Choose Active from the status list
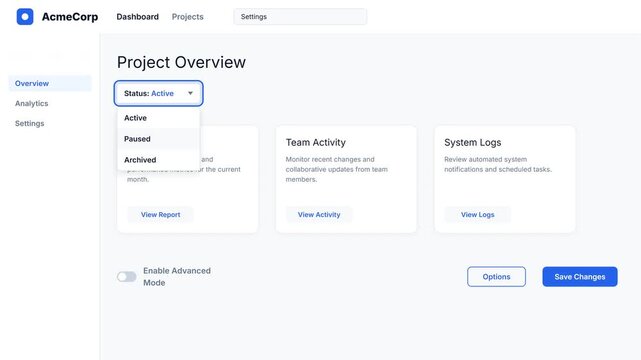This screenshot has height=360, width=641. [x=159, y=118]
